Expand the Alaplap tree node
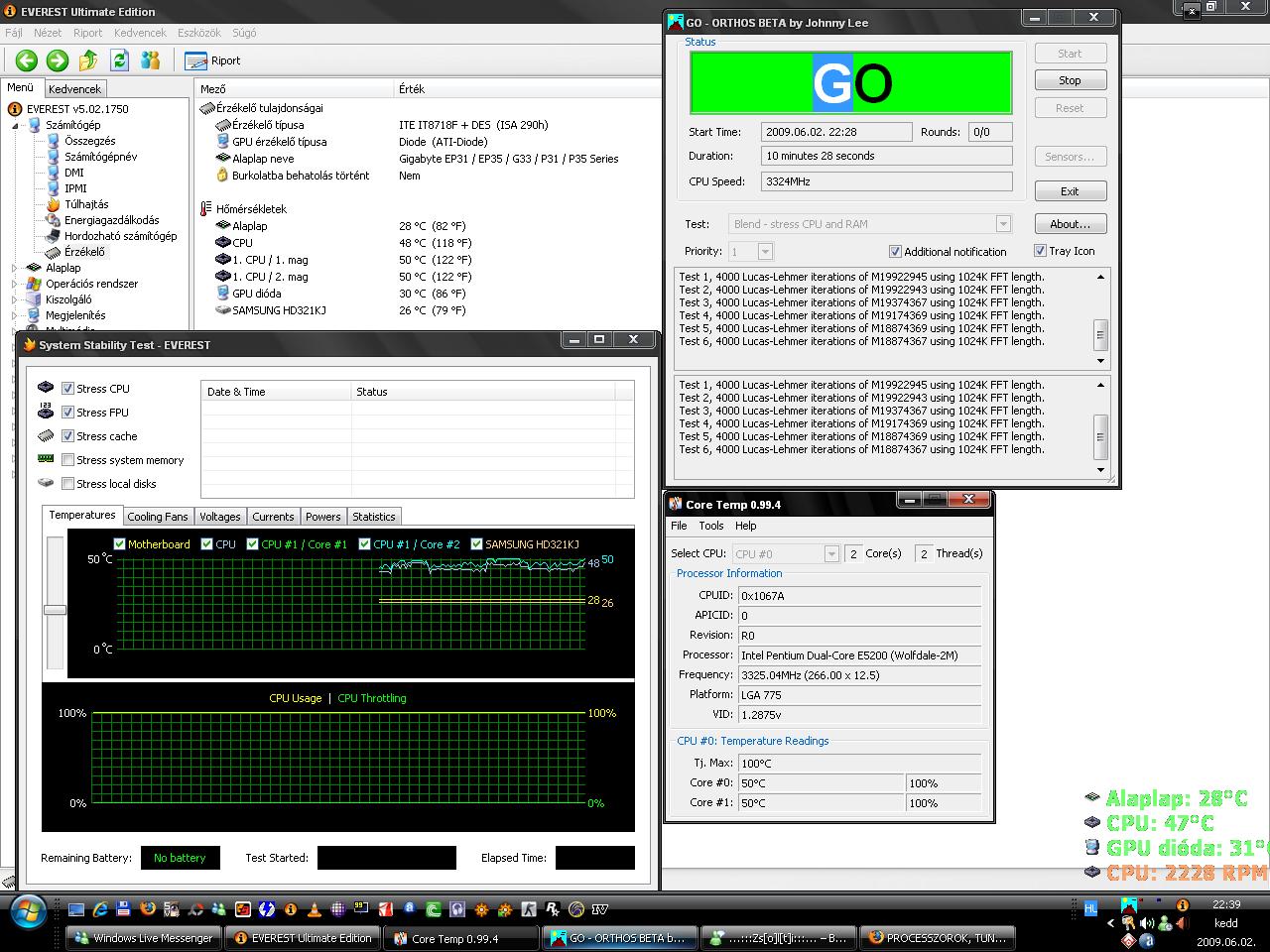 tap(16, 268)
